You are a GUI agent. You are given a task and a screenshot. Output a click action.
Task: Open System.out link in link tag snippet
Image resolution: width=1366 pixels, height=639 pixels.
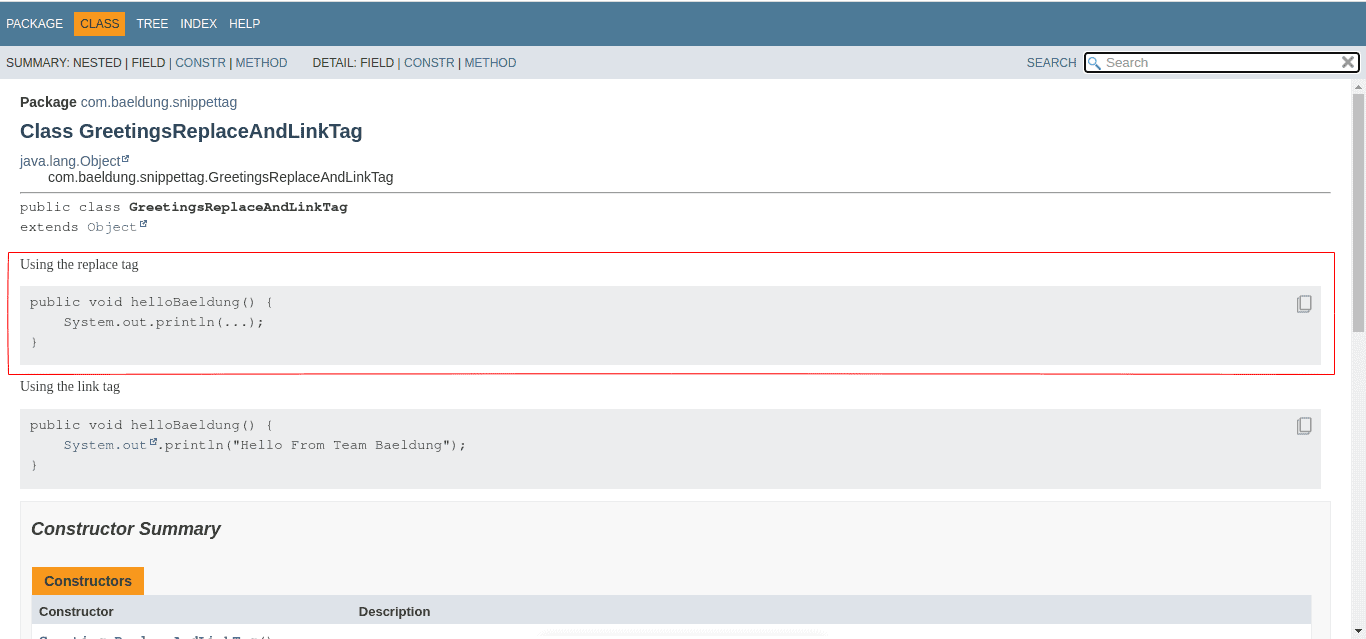[105, 445]
